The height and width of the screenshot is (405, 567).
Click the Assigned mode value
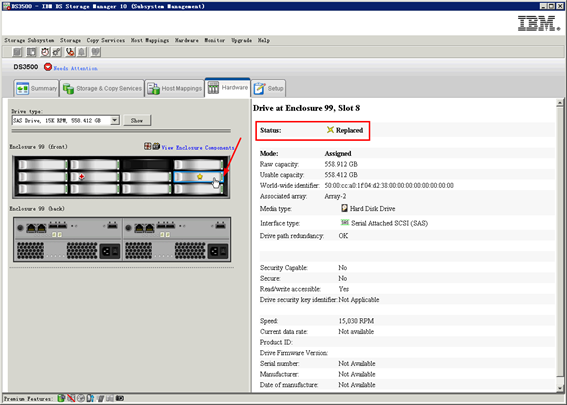[338, 153]
